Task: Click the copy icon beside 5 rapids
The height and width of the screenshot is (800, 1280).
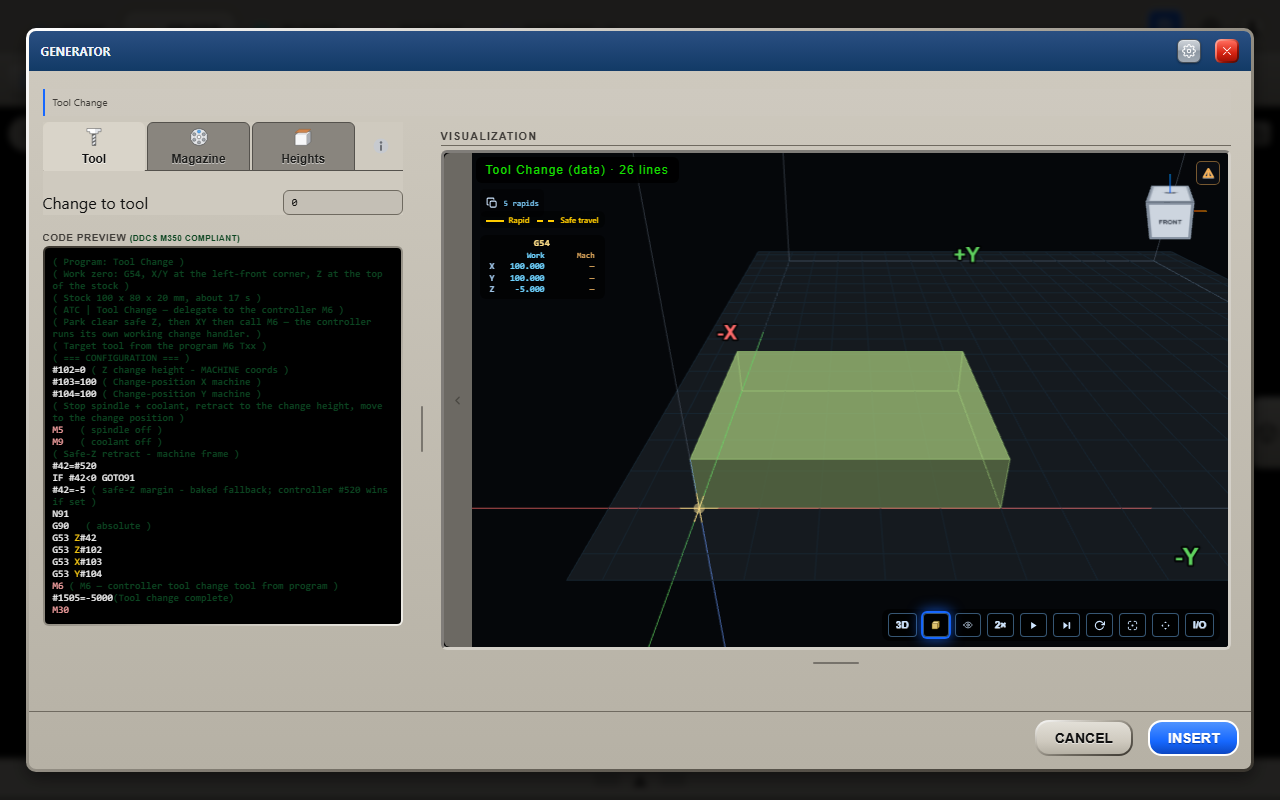Action: pyautogui.click(x=492, y=203)
